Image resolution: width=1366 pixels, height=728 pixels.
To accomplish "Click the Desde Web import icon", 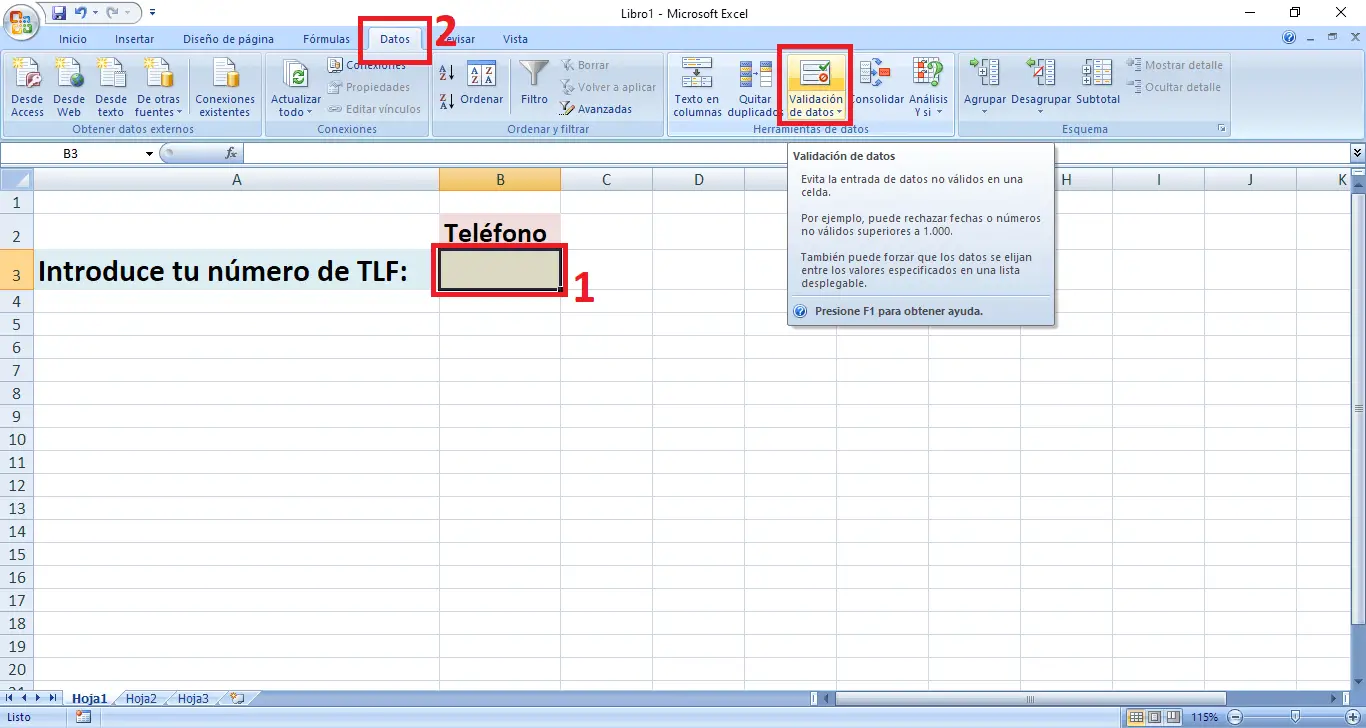I will (x=69, y=88).
